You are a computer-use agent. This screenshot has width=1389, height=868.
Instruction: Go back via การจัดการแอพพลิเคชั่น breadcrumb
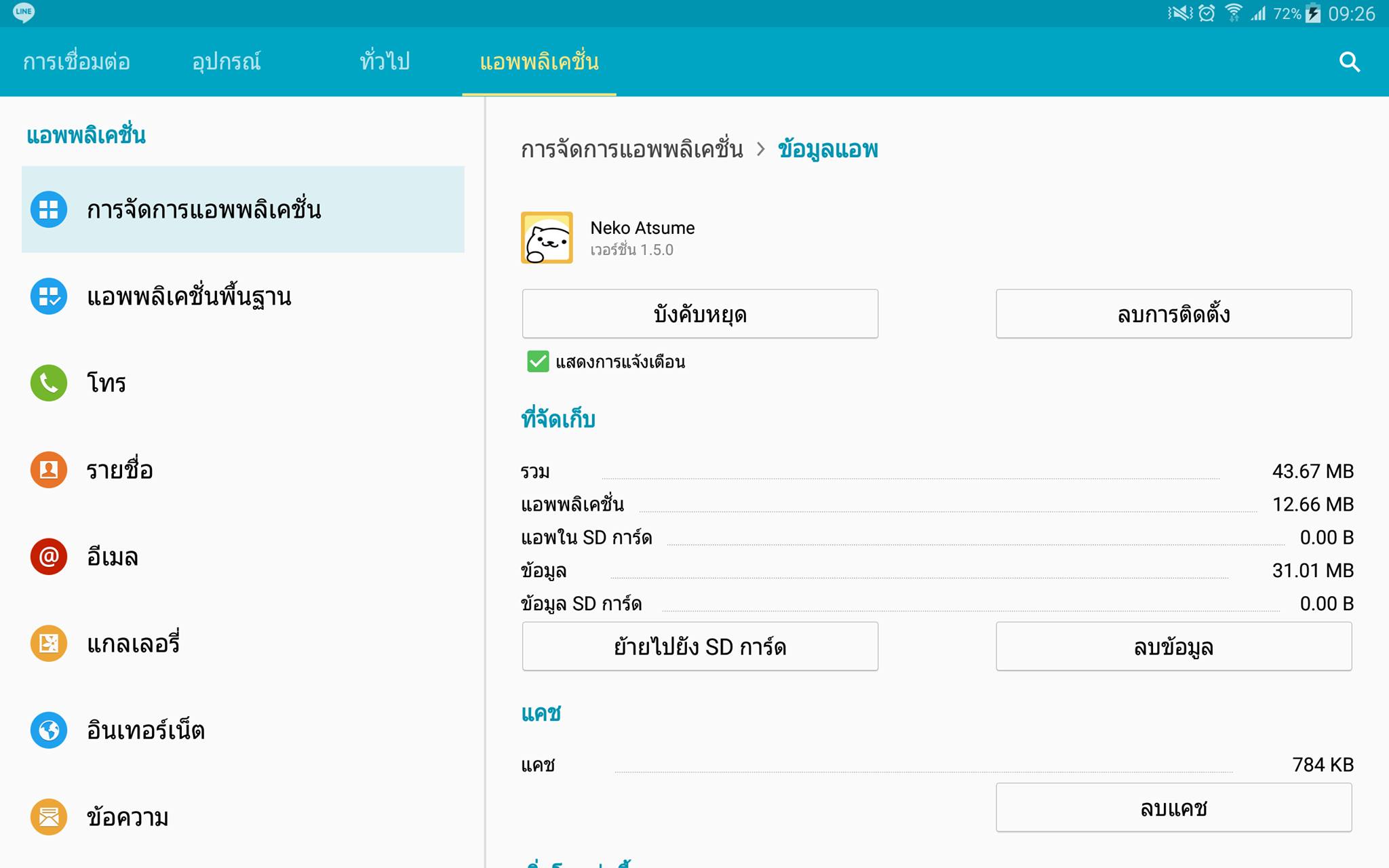tap(631, 149)
